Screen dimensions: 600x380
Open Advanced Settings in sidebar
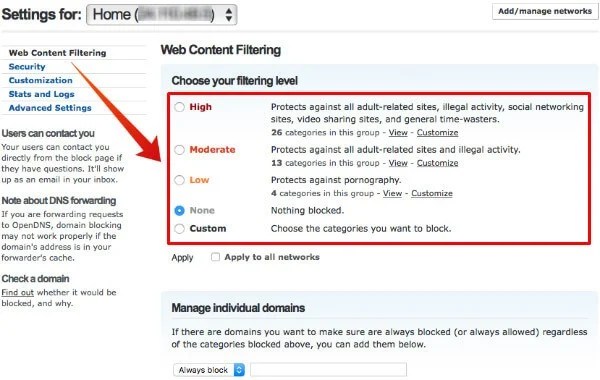[50, 108]
